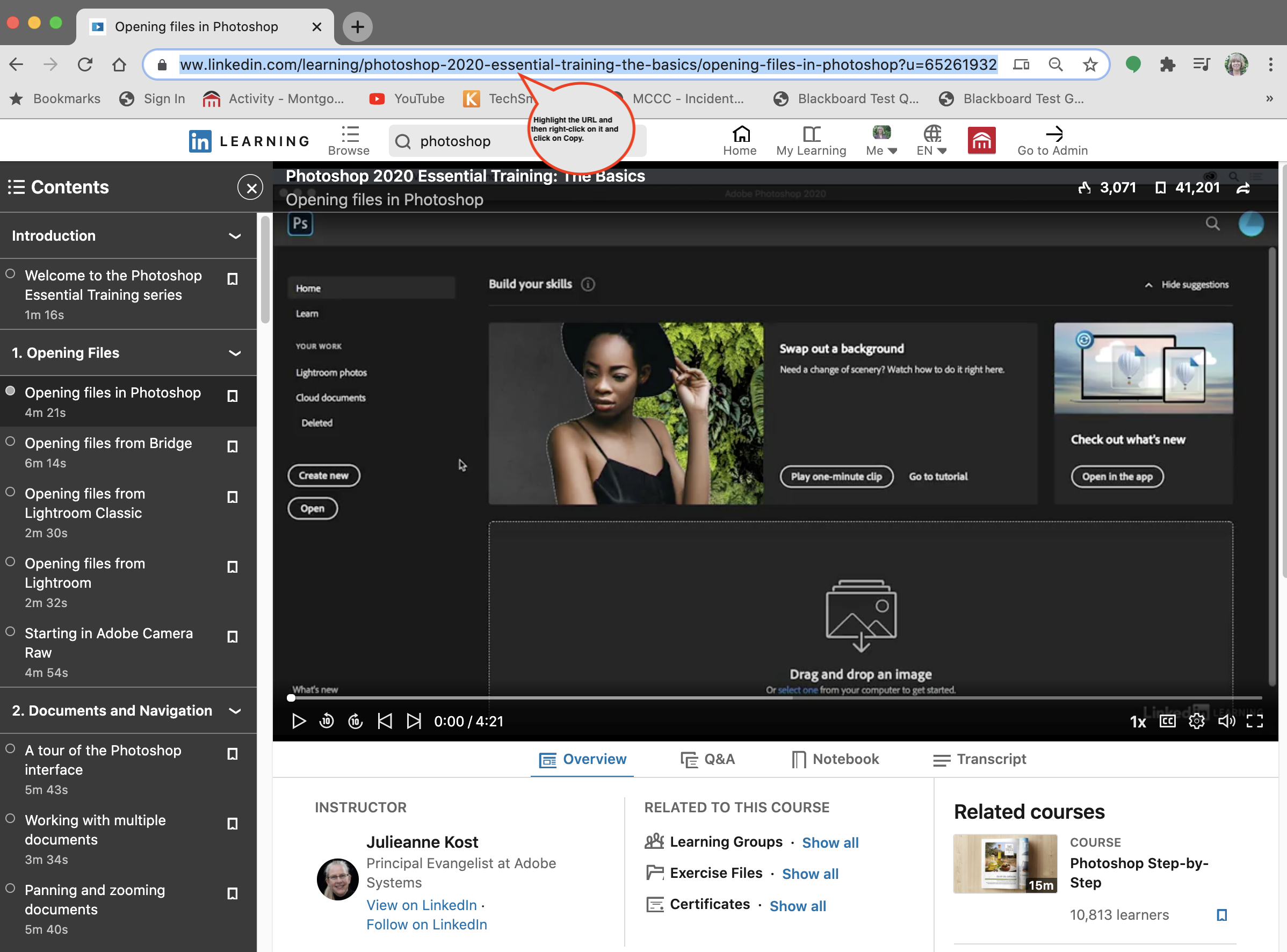The image size is (1287, 952).
Task: Bookmark 'Opening files from Bridge' video
Action: tap(232, 446)
